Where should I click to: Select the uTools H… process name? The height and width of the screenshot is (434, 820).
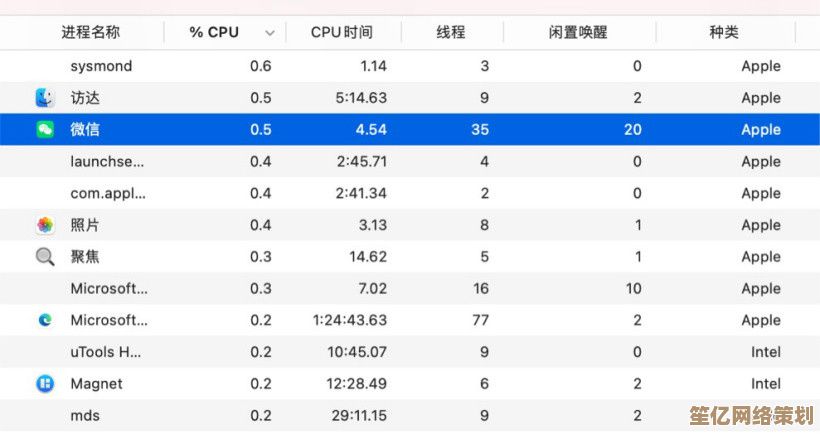pos(106,352)
